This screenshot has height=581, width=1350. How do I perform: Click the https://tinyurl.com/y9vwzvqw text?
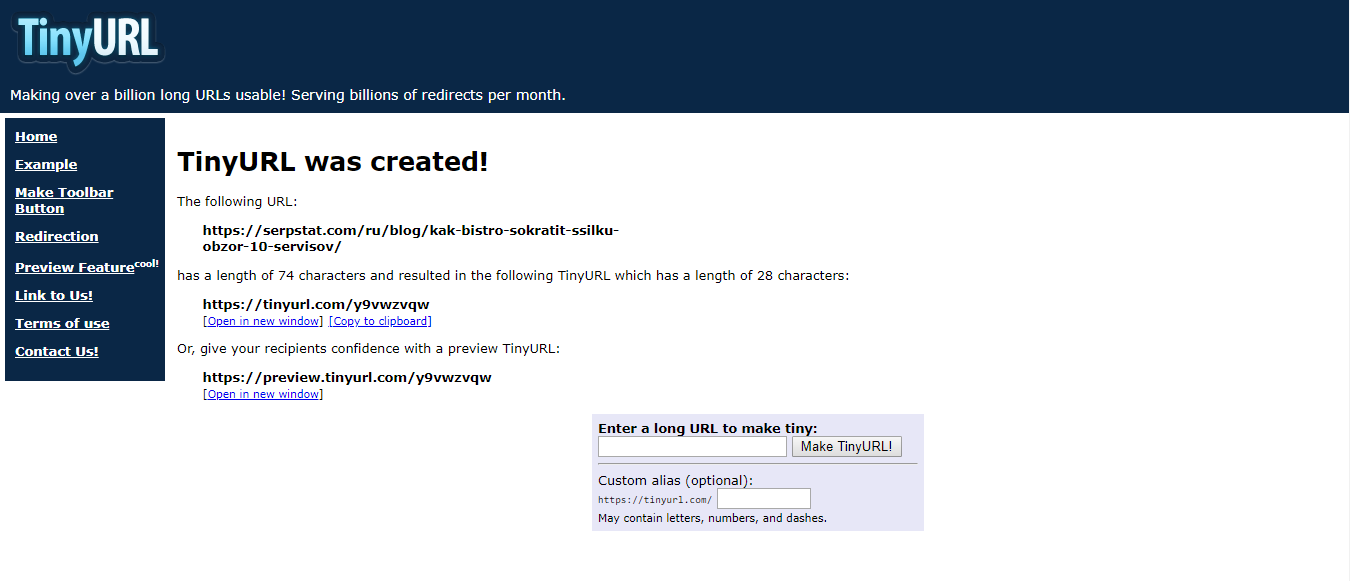[x=316, y=304]
